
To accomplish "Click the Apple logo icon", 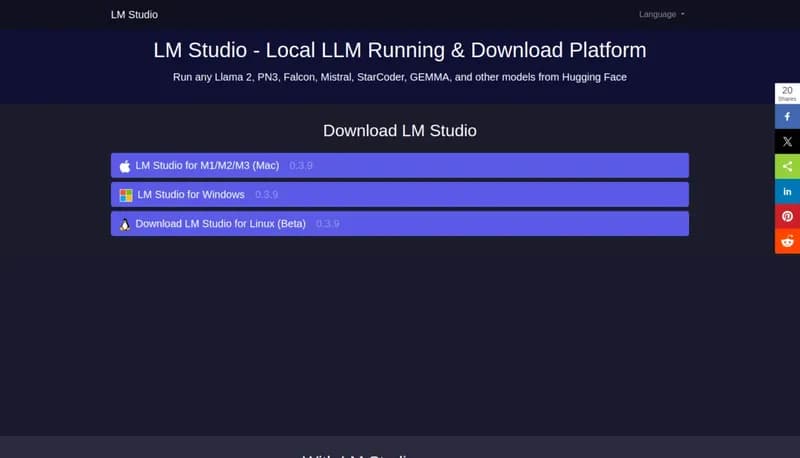I will [125, 166].
